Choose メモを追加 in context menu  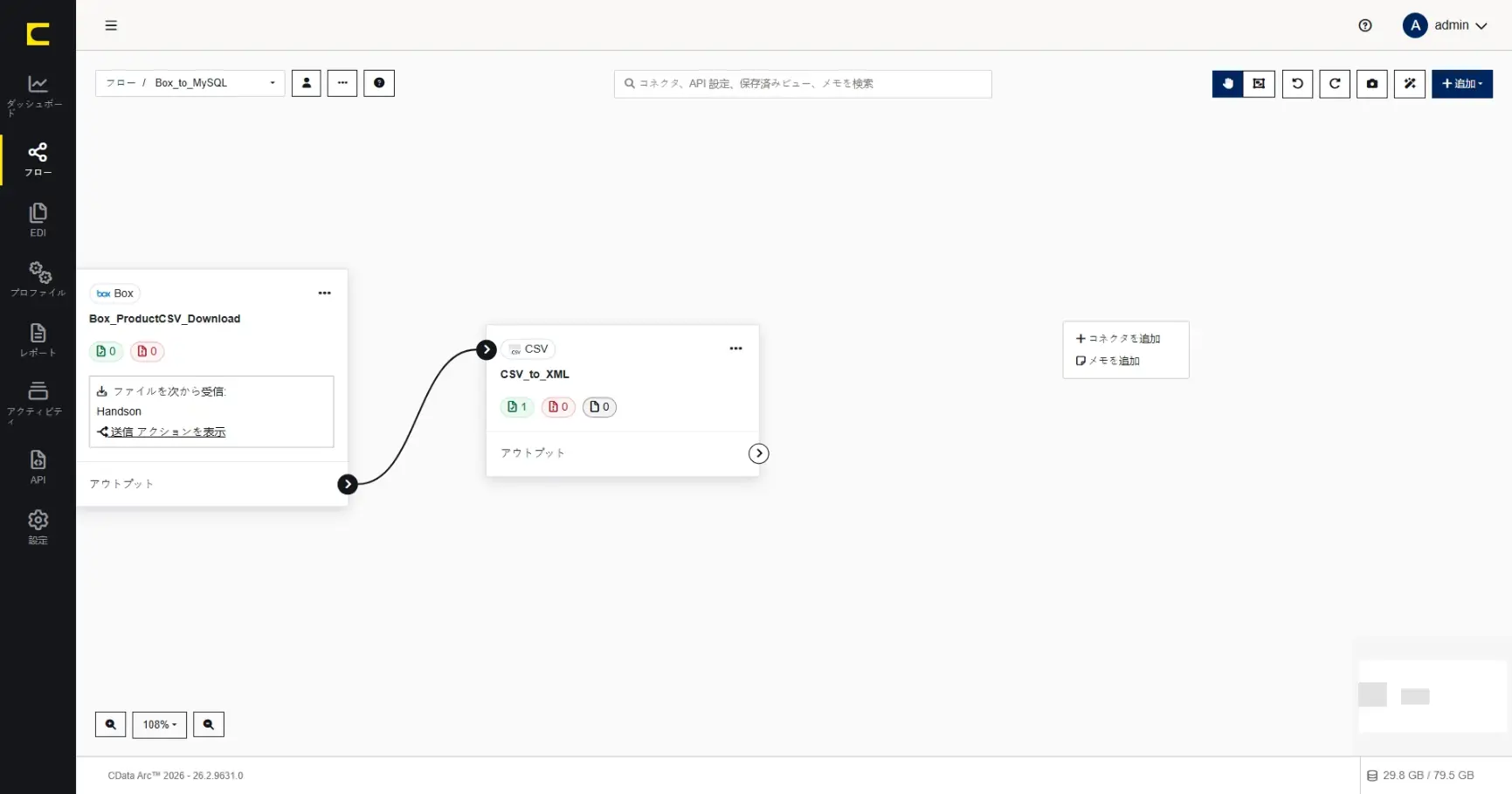pyautogui.click(x=1108, y=361)
